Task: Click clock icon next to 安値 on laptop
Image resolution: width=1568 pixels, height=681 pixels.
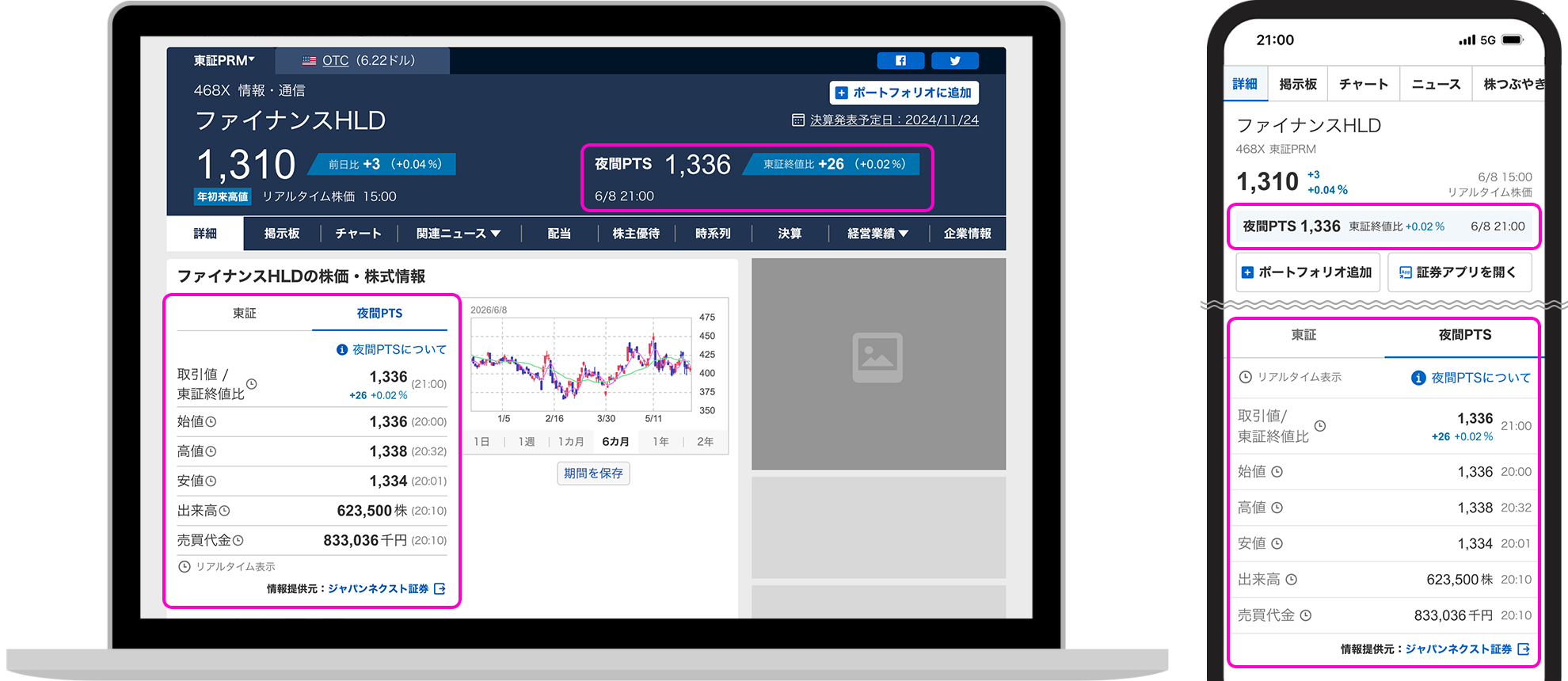Action: [x=211, y=481]
